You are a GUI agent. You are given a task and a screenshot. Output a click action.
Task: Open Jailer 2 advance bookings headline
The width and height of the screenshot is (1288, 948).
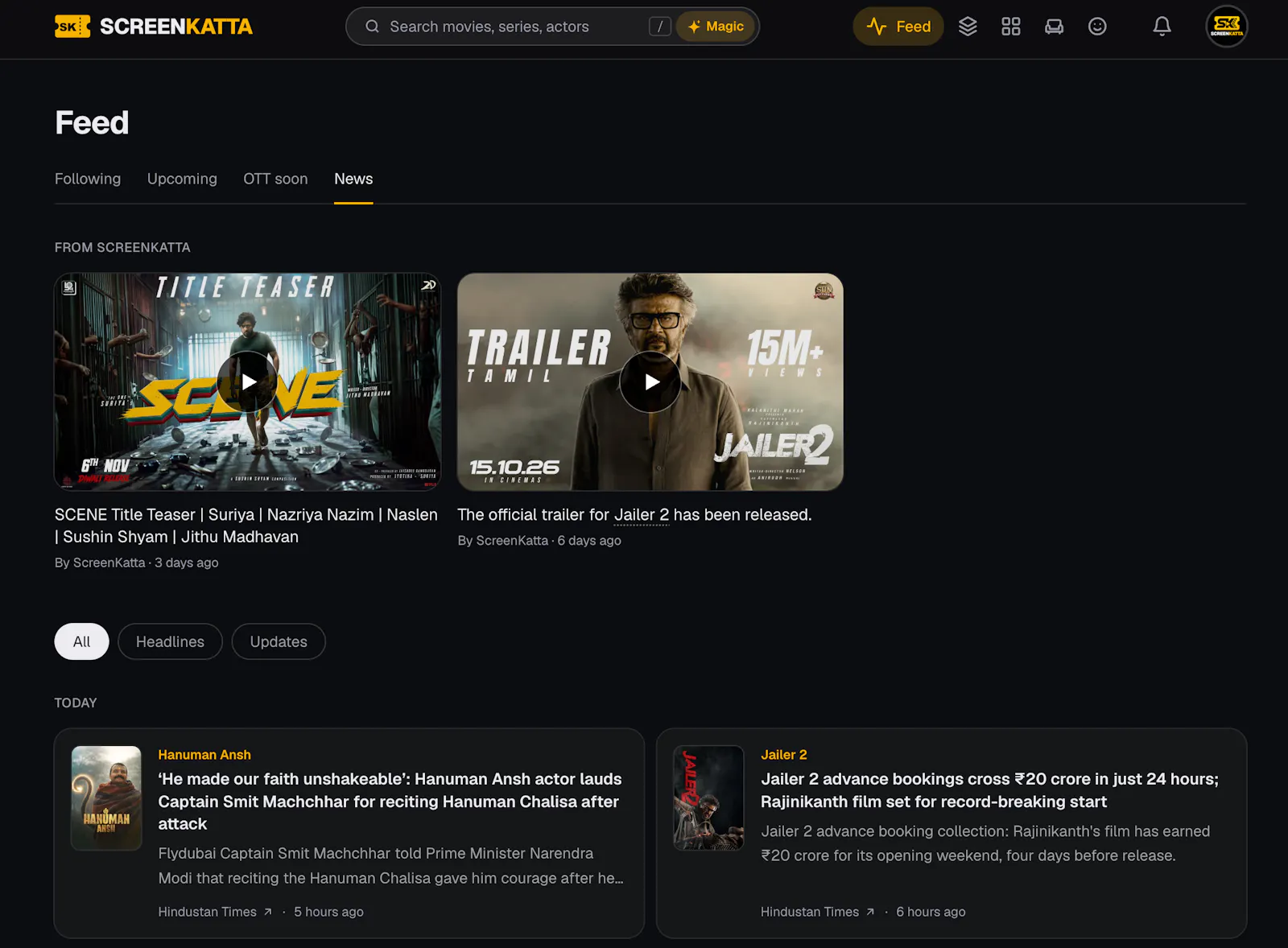click(x=989, y=790)
